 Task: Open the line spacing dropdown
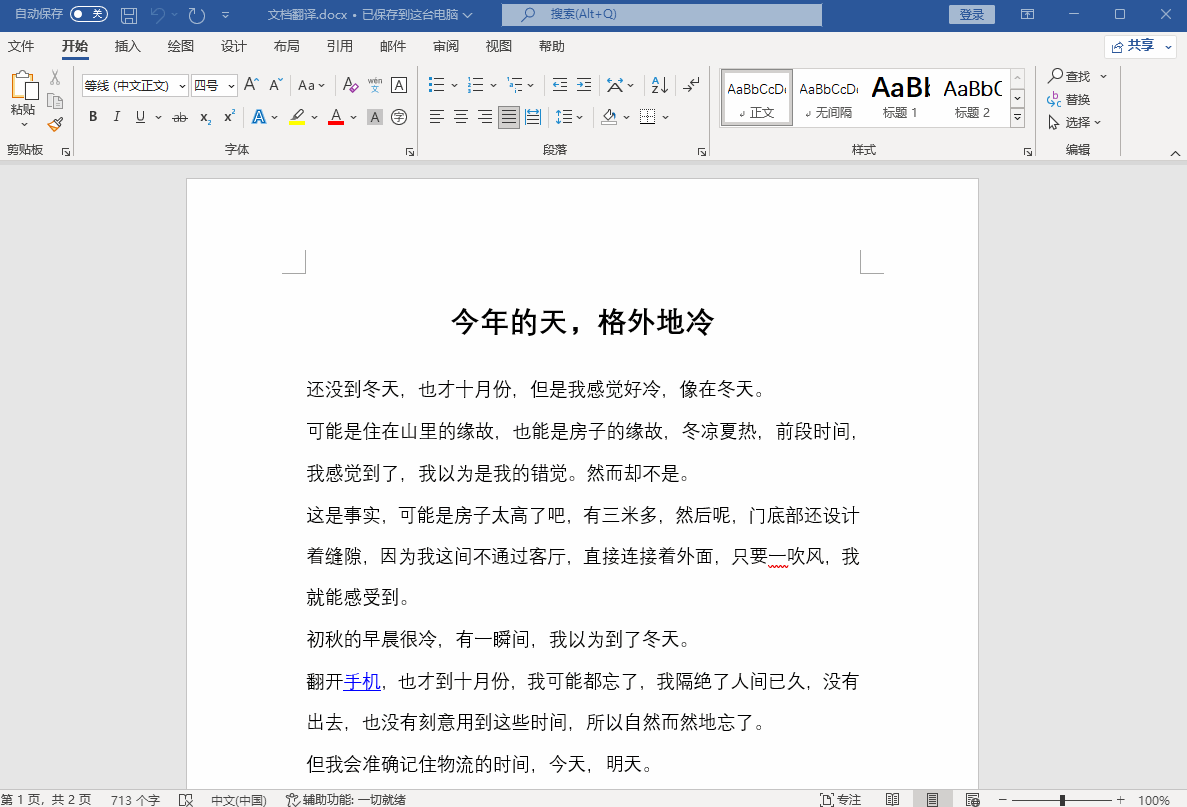point(569,117)
